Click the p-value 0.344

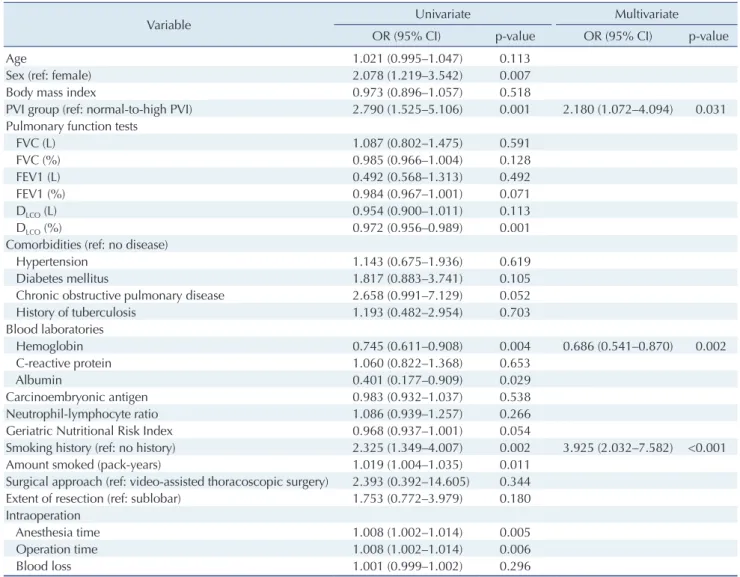point(515,482)
